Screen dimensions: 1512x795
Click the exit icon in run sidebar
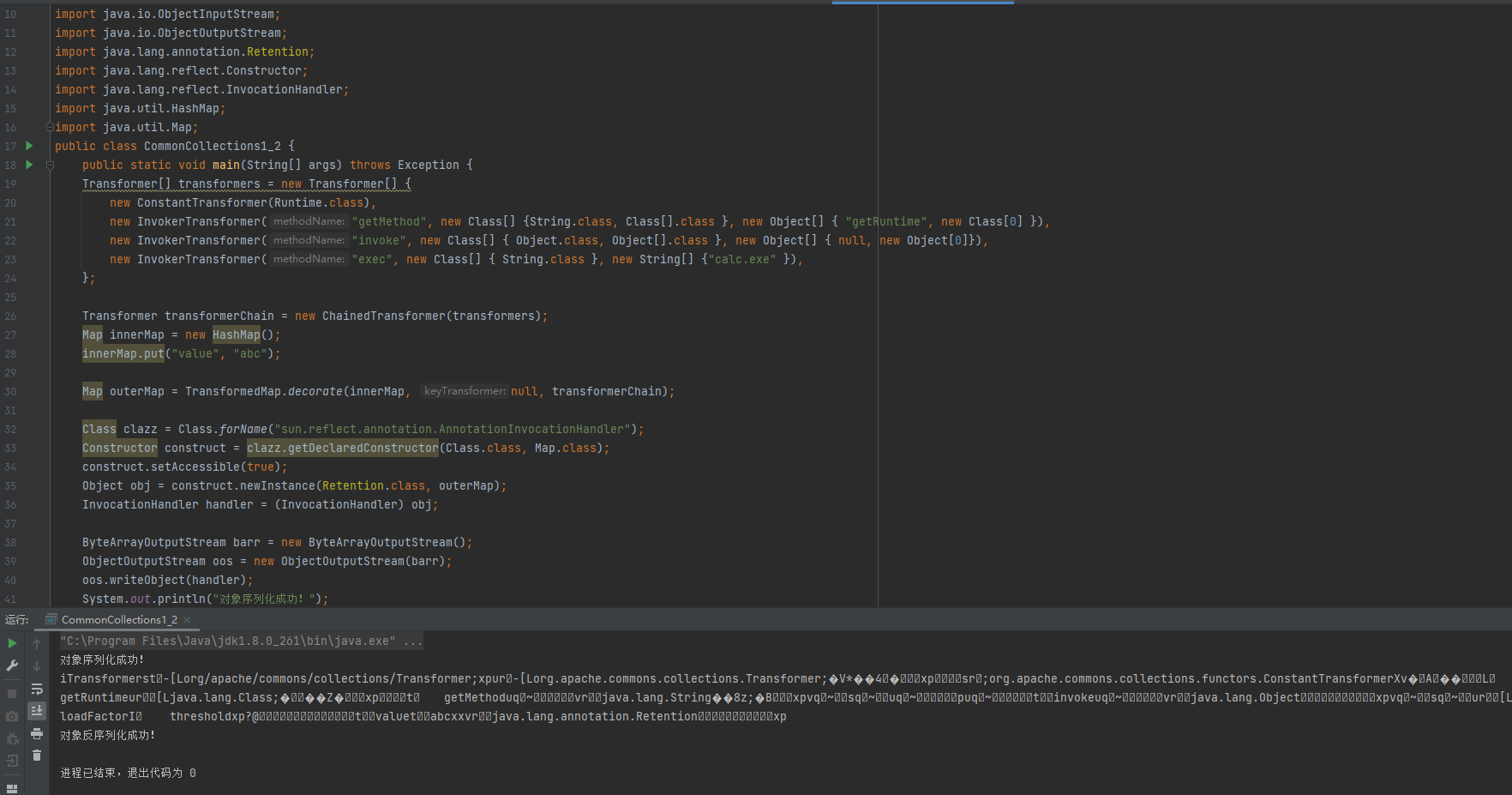(12, 761)
